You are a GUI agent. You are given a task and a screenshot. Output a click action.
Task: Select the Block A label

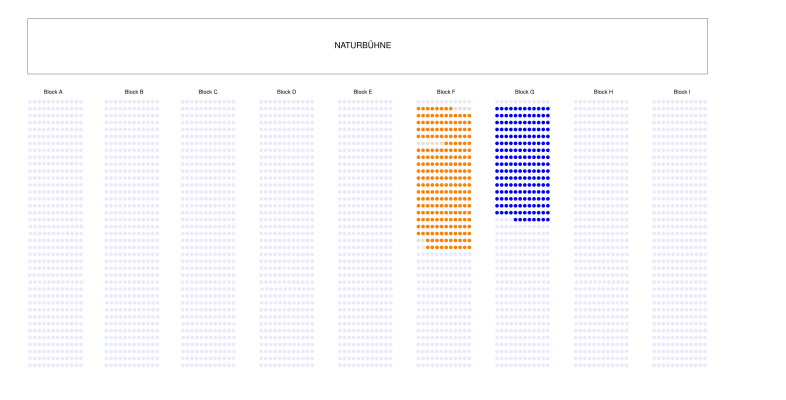tap(53, 92)
